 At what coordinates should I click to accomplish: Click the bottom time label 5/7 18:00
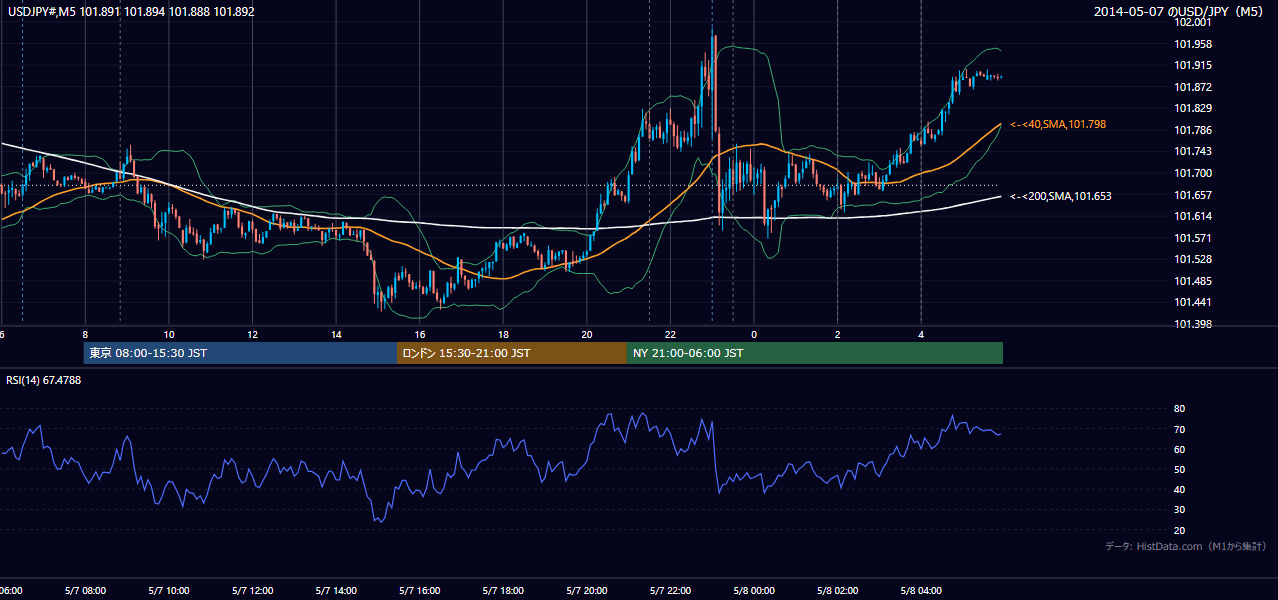503,591
